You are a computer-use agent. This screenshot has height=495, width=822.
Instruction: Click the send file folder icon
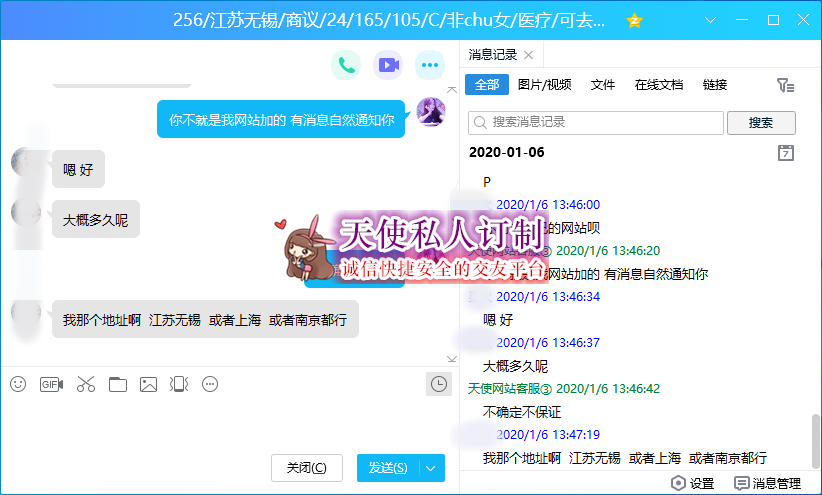[x=118, y=384]
